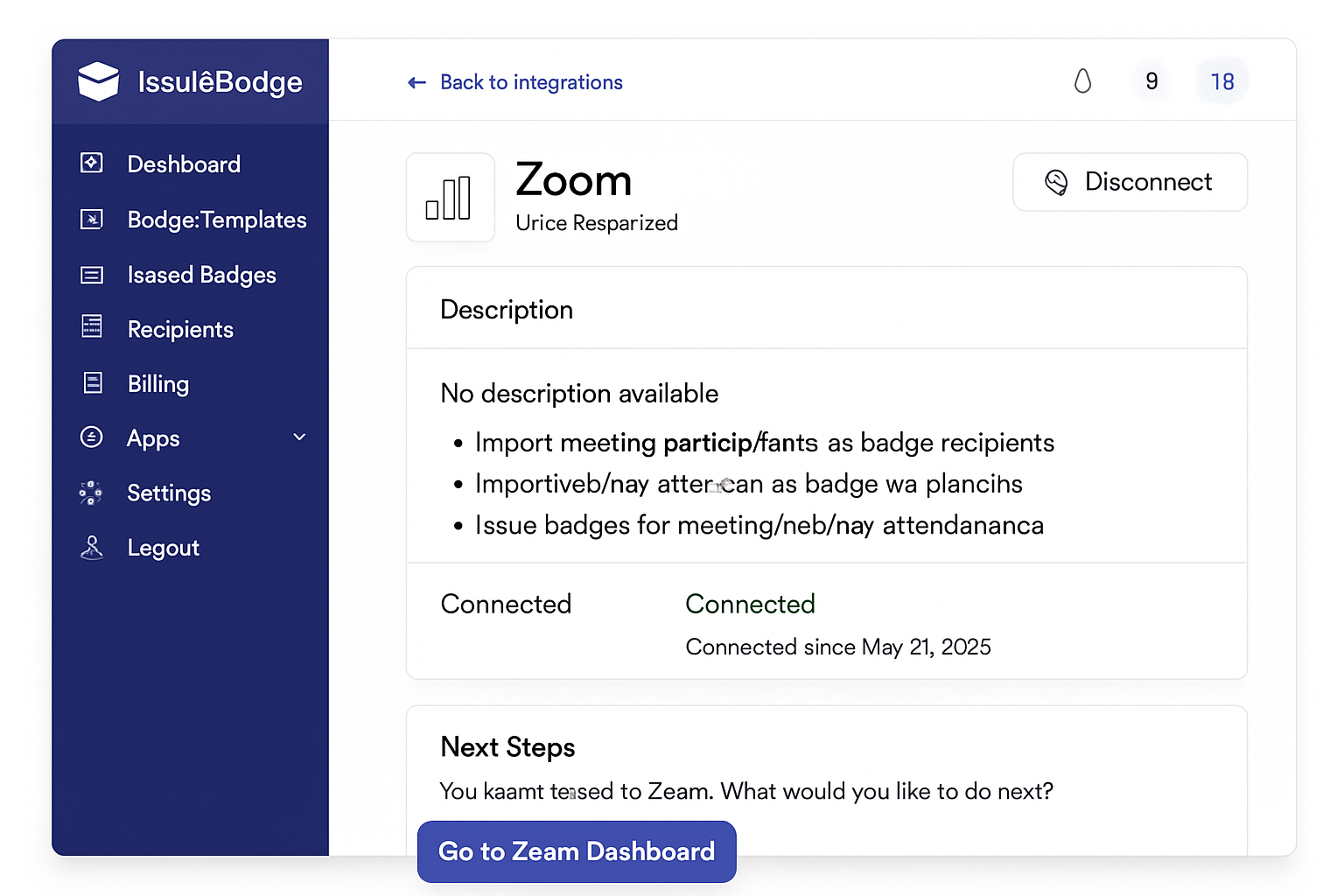Click the badge showing 18
The image size is (1344, 896).
coord(1221,81)
